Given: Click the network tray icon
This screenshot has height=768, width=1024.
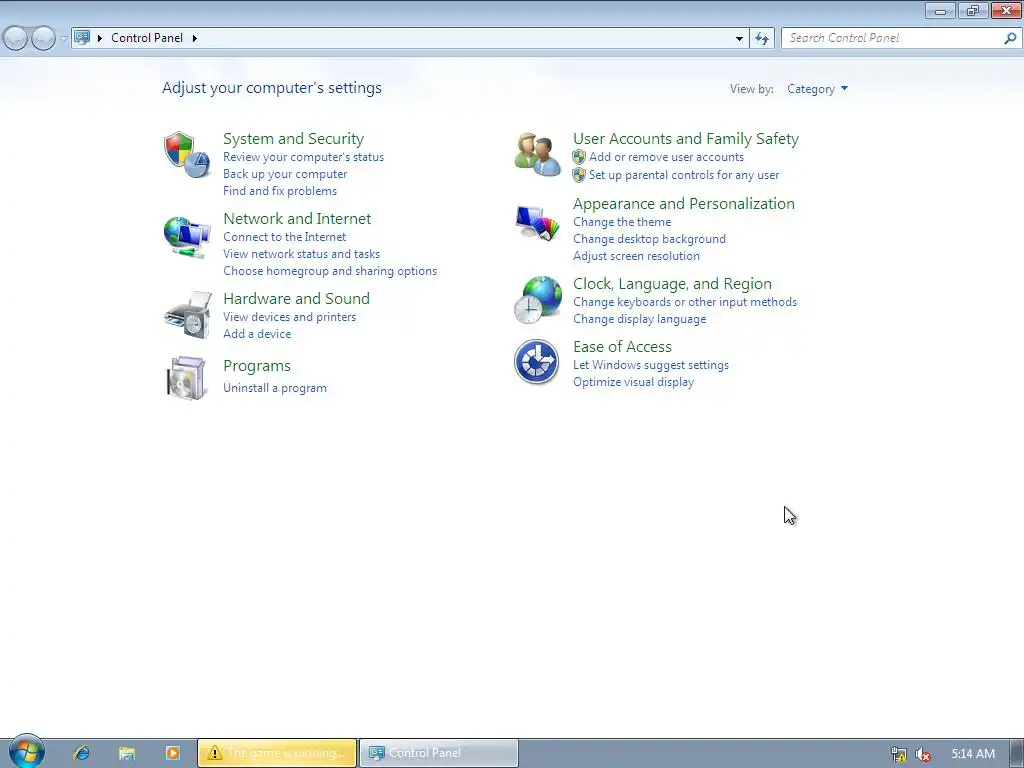Looking at the screenshot, I should pyautogui.click(x=899, y=754).
